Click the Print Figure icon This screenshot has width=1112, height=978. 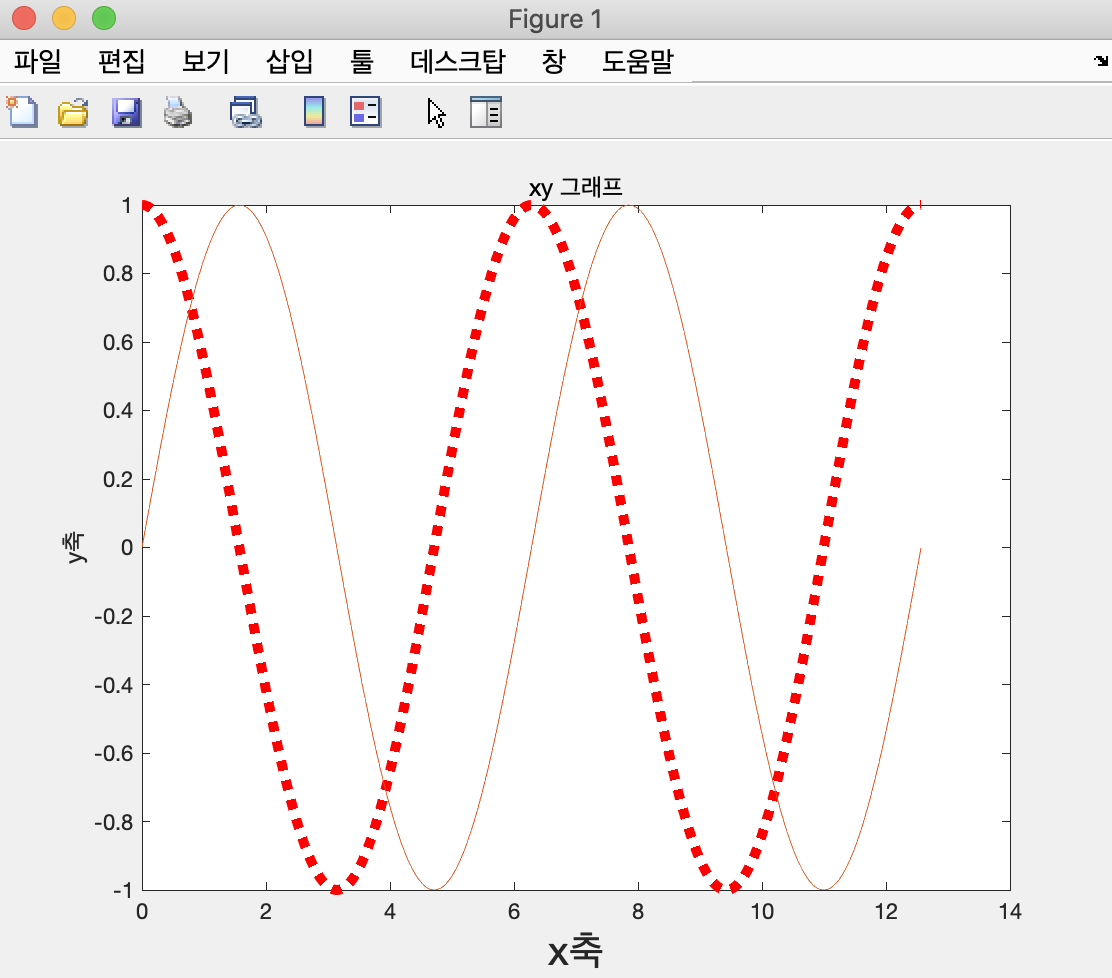tap(177, 112)
